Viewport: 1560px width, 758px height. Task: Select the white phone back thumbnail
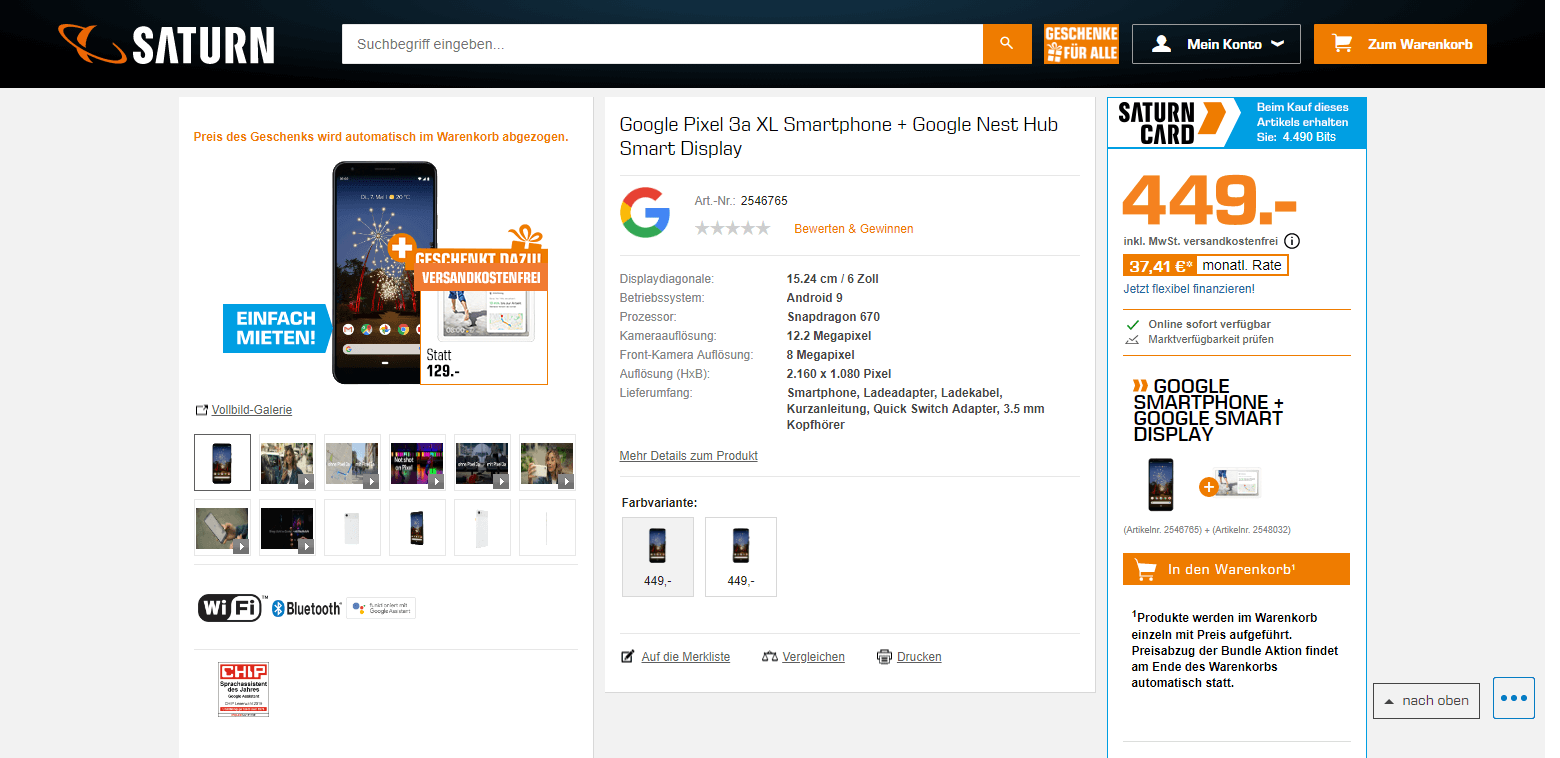tap(352, 527)
